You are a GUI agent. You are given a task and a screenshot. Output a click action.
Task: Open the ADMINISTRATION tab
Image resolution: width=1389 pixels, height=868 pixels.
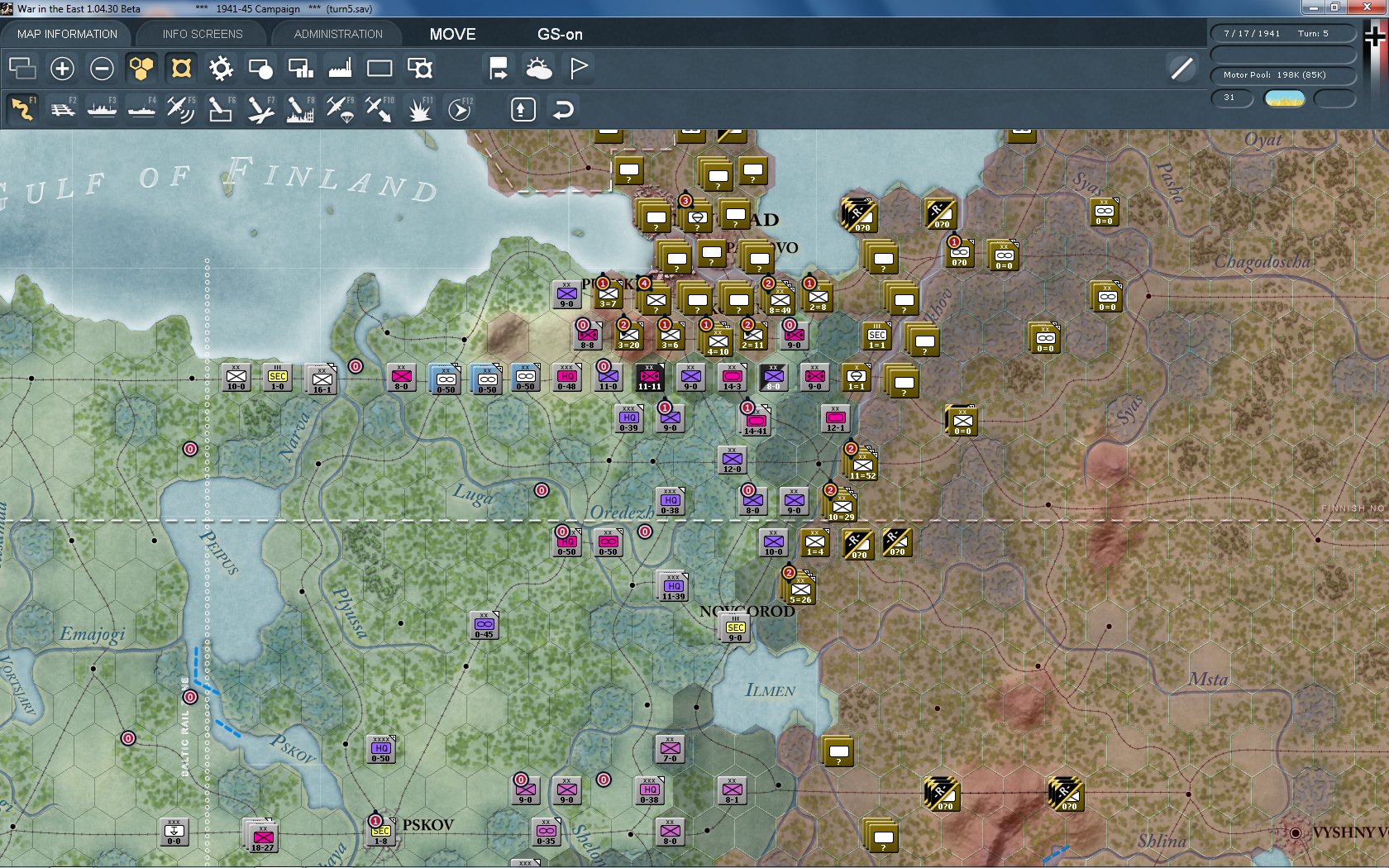tap(338, 34)
